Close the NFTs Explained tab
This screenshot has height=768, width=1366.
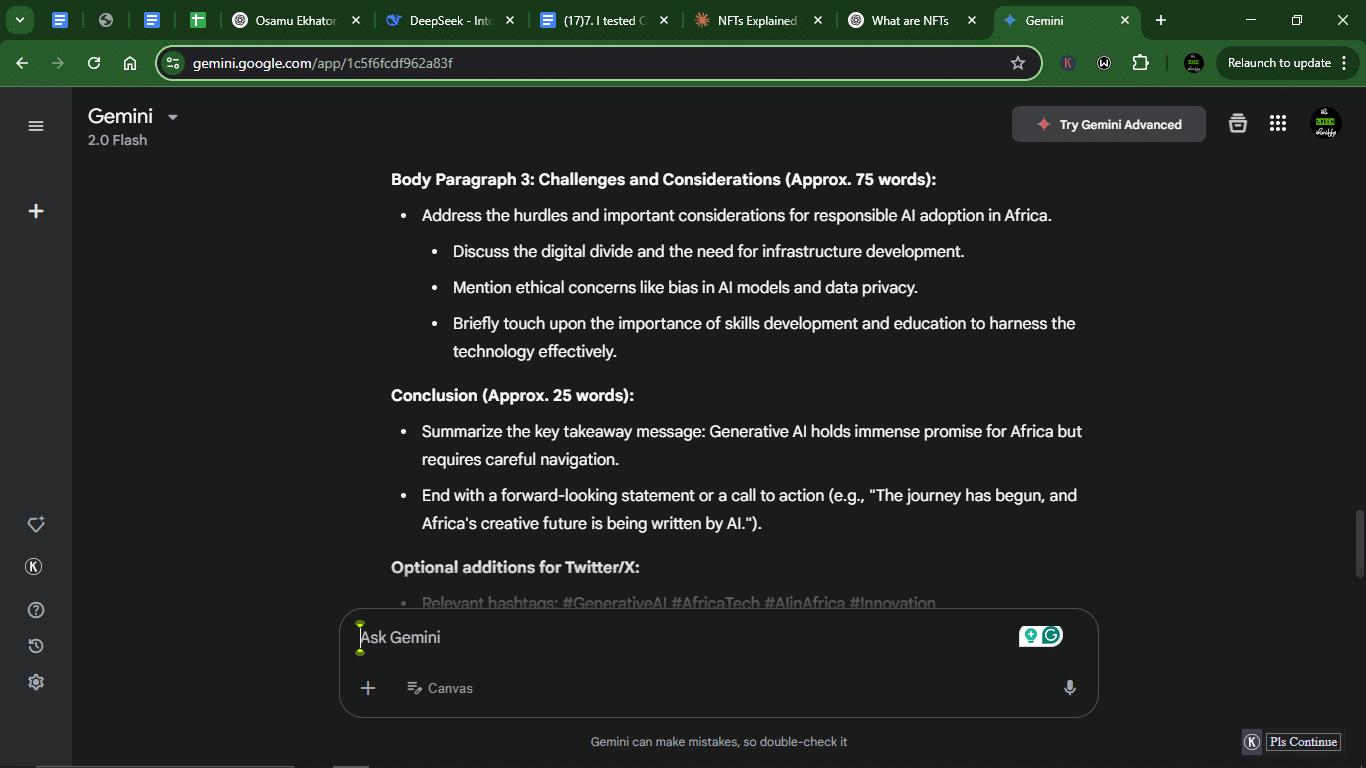point(818,20)
